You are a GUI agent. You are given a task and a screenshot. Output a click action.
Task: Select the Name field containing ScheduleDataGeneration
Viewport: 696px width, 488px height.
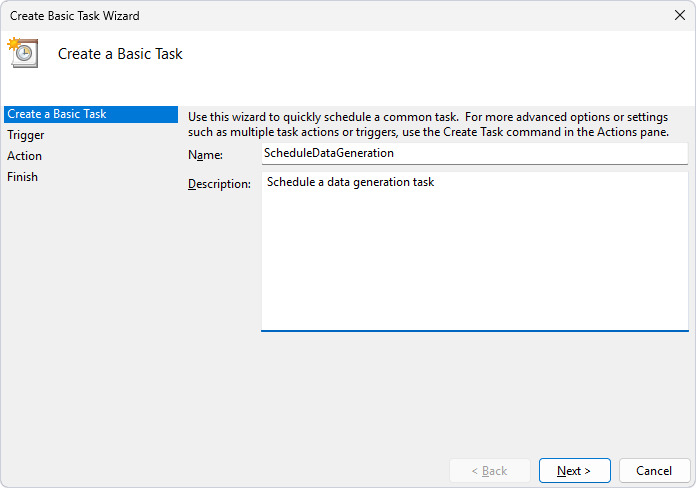[475, 154]
